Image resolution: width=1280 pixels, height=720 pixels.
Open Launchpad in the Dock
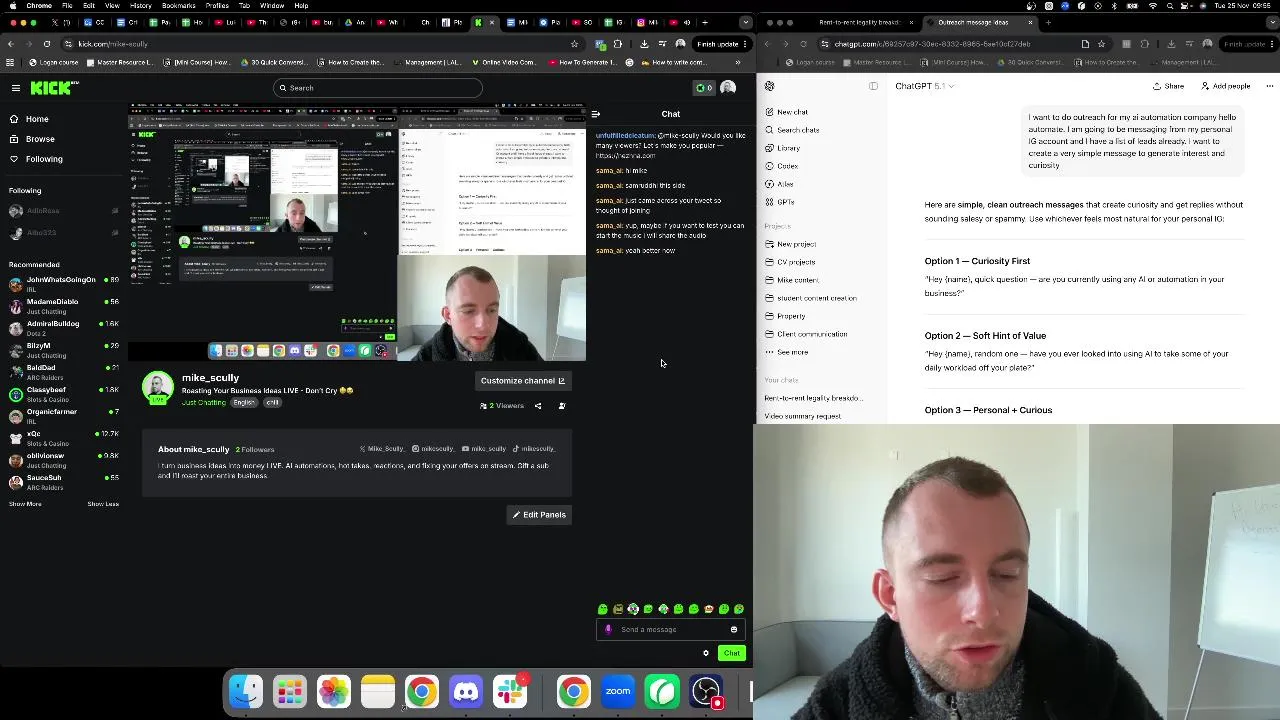pyautogui.click(x=290, y=691)
